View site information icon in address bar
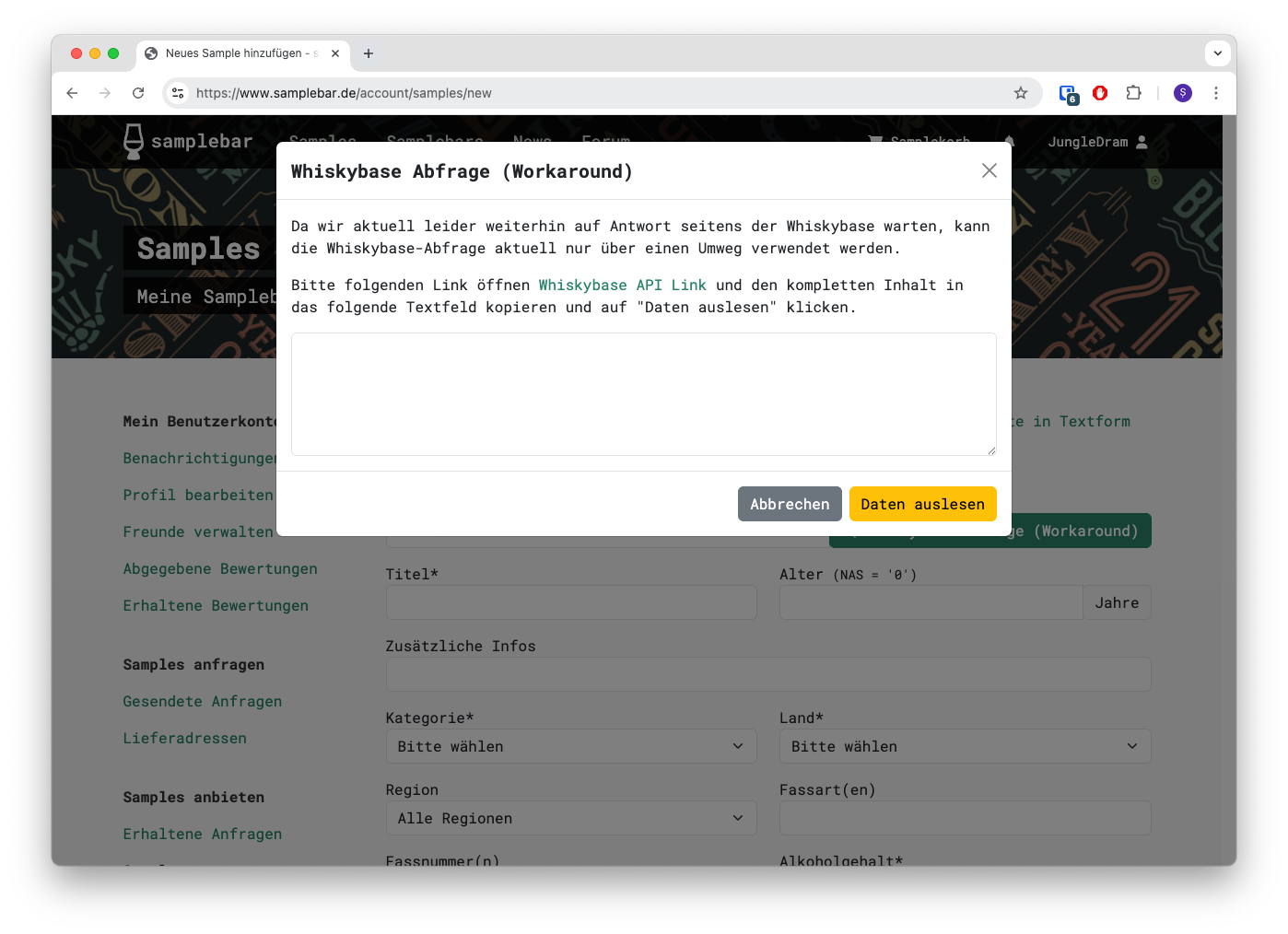The width and height of the screenshot is (1288, 934). (x=179, y=93)
